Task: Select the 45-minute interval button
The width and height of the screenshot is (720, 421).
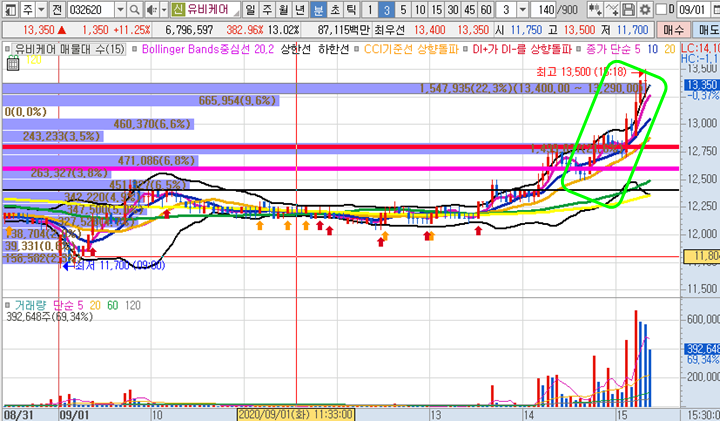Action: 469,9
